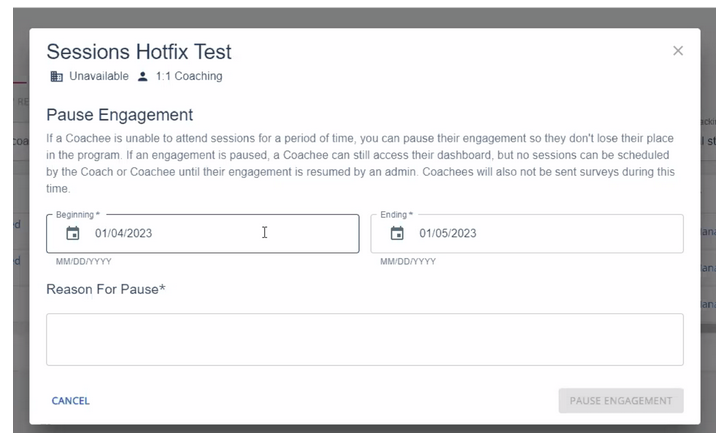Image resolution: width=716 pixels, height=441 pixels.
Task: Click the Beginning field's floating label
Action: [78, 215]
